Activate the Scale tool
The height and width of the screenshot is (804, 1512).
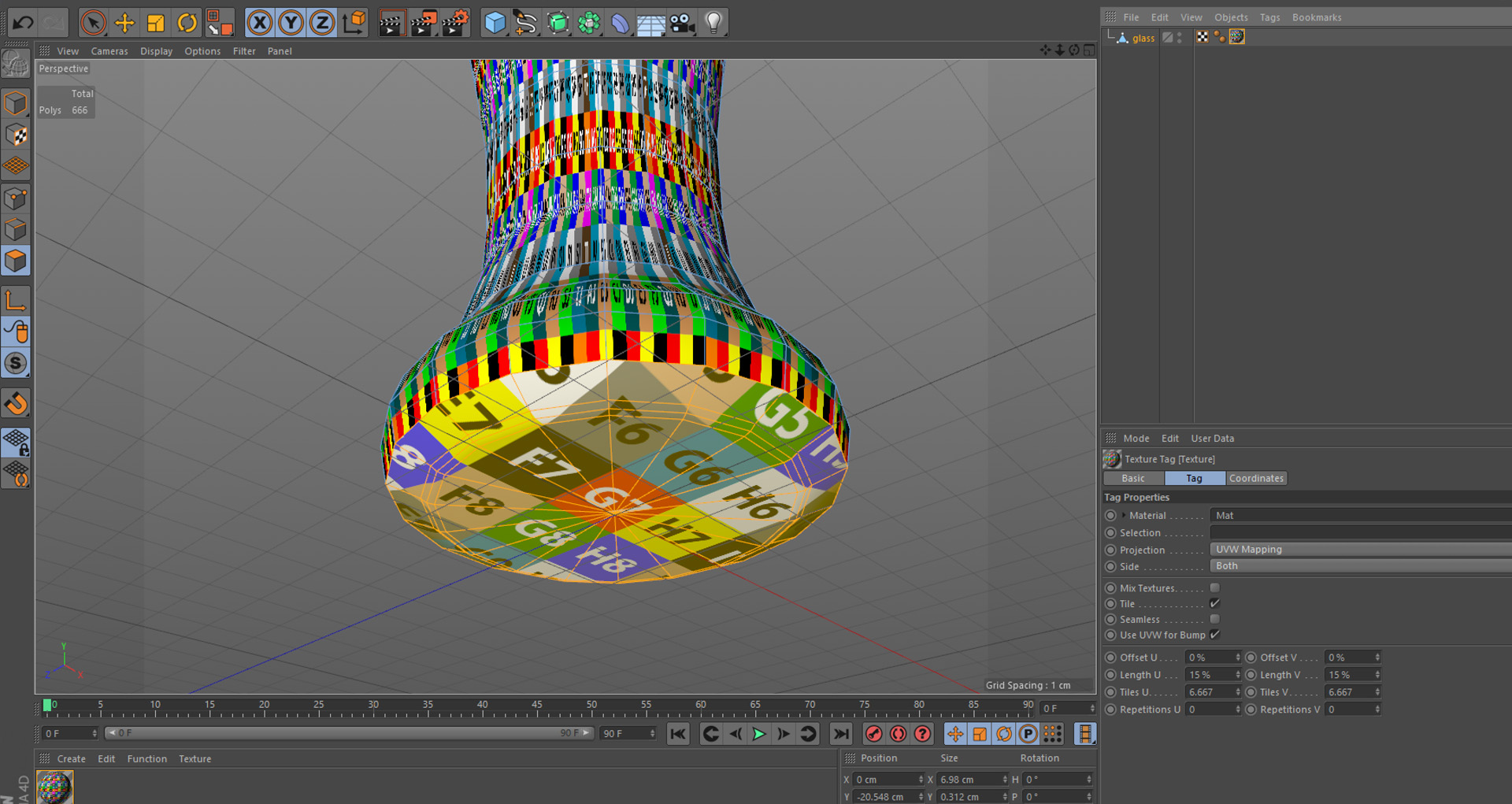click(x=156, y=23)
